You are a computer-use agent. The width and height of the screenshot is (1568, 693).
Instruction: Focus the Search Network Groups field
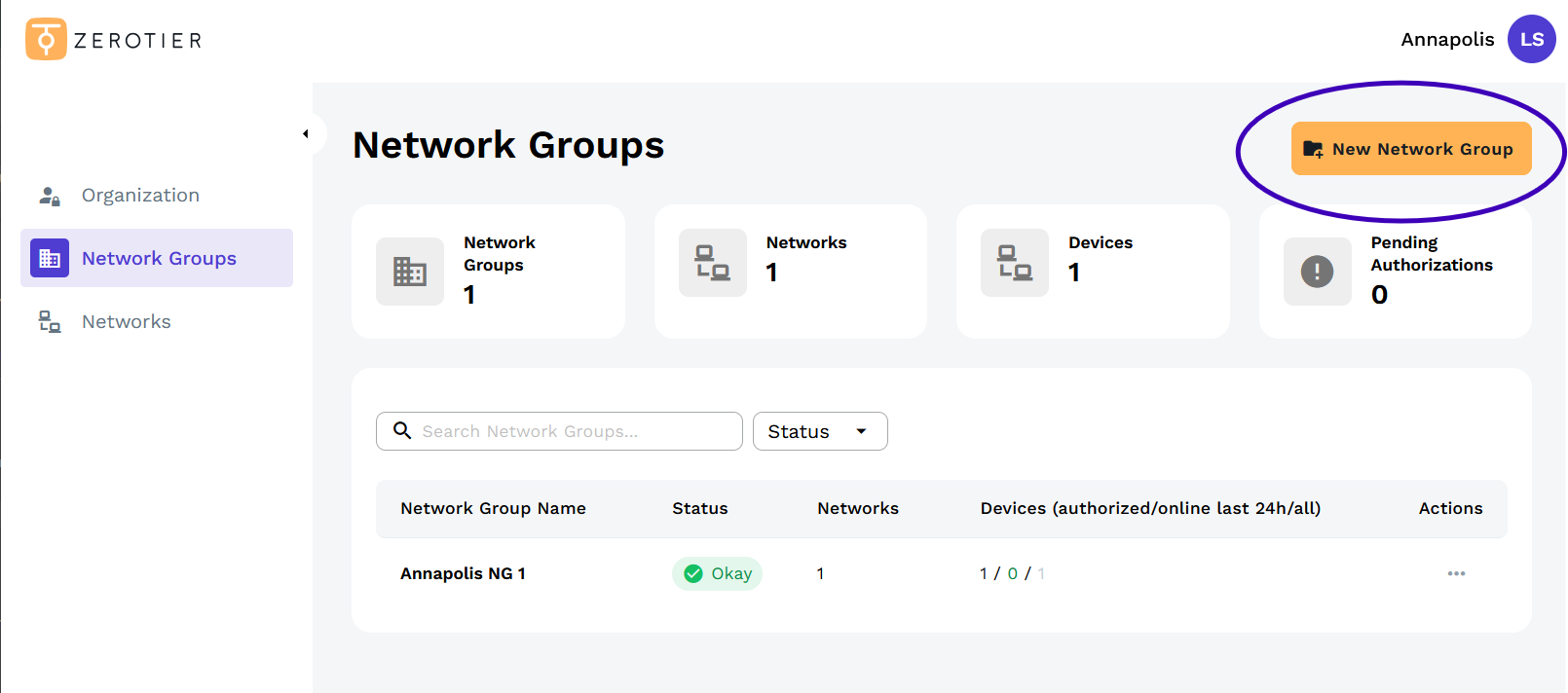pyautogui.click(x=559, y=431)
